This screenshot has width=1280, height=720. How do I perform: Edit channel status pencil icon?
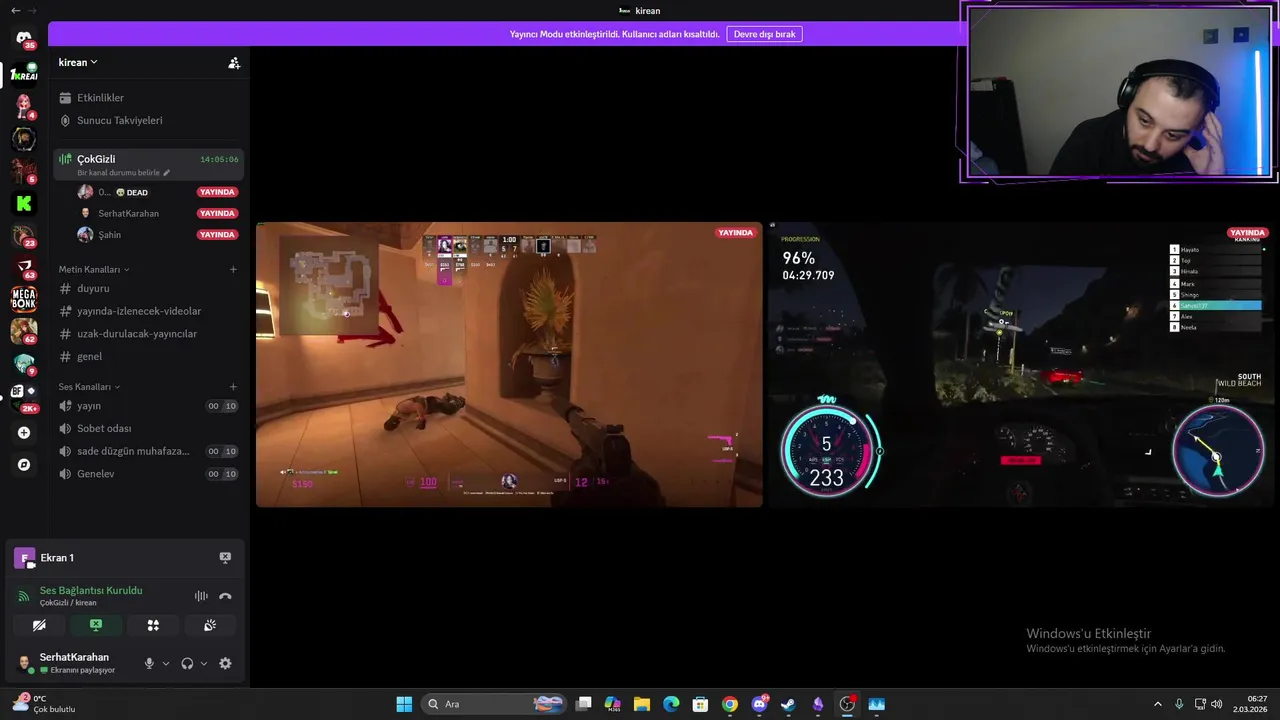[x=167, y=173]
